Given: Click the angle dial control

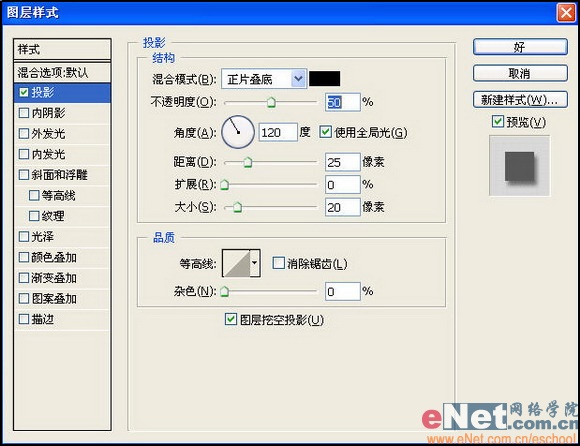Looking at the screenshot, I should (x=238, y=132).
